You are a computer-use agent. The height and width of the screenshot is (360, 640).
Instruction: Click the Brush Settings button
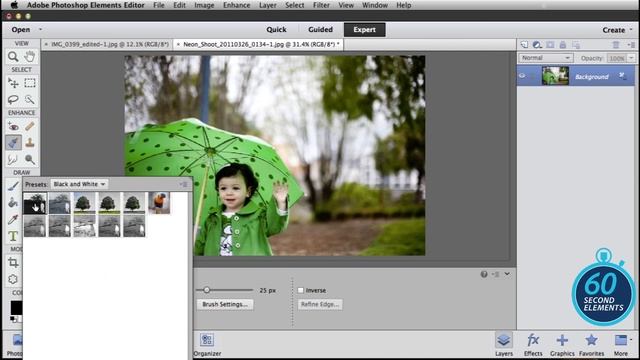pos(225,304)
